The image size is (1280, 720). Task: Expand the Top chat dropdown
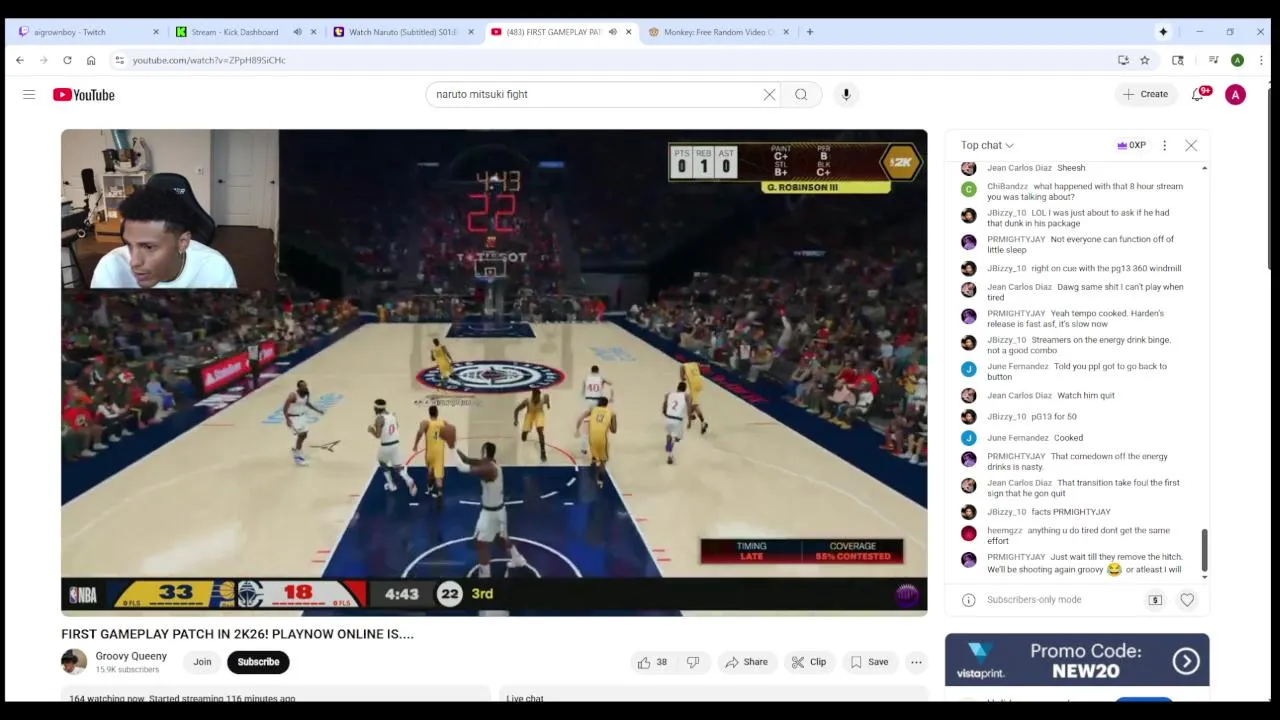point(987,145)
